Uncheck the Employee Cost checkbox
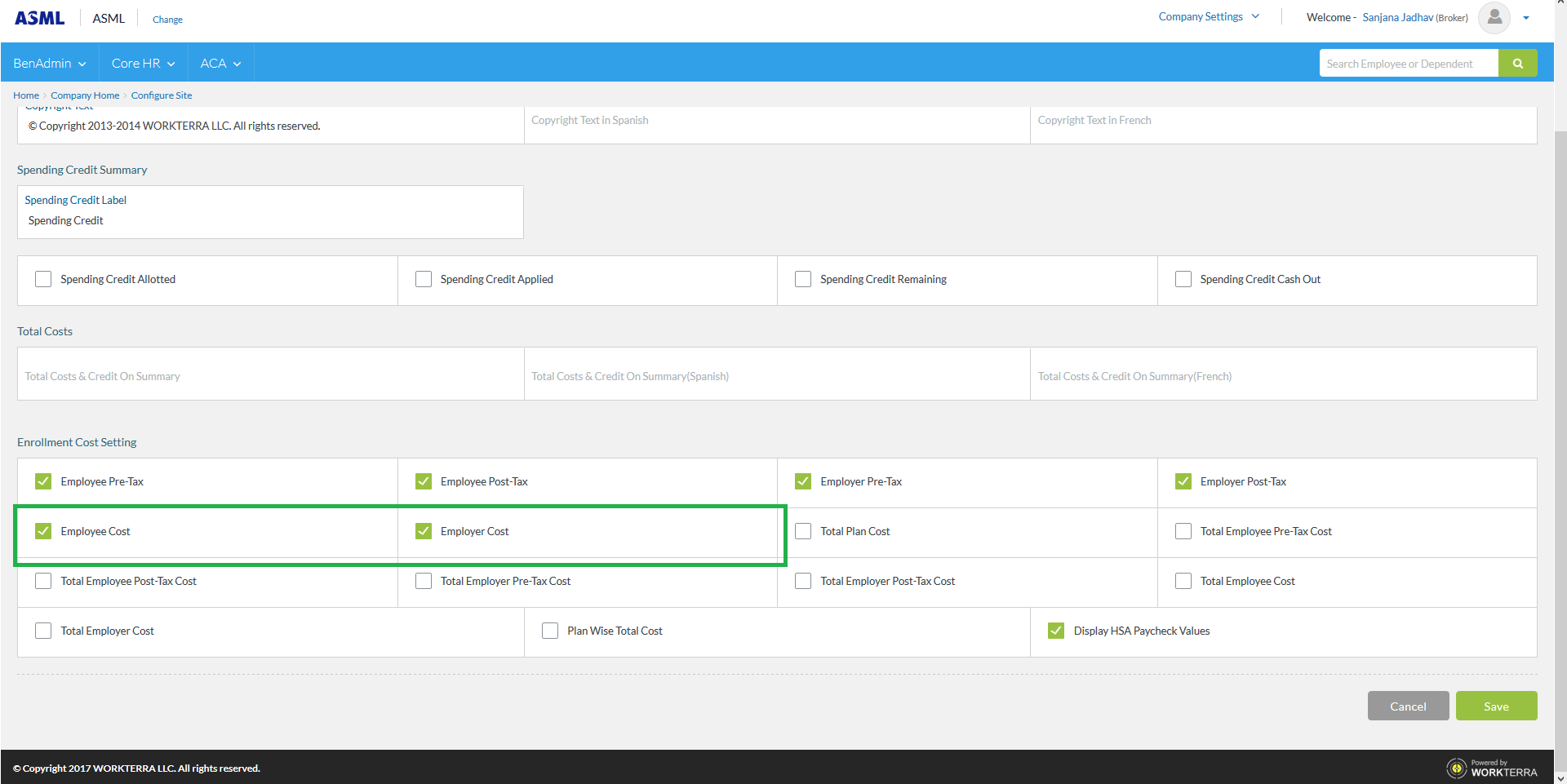Image resolution: width=1567 pixels, height=784 pixels. [x=43, y=531]
